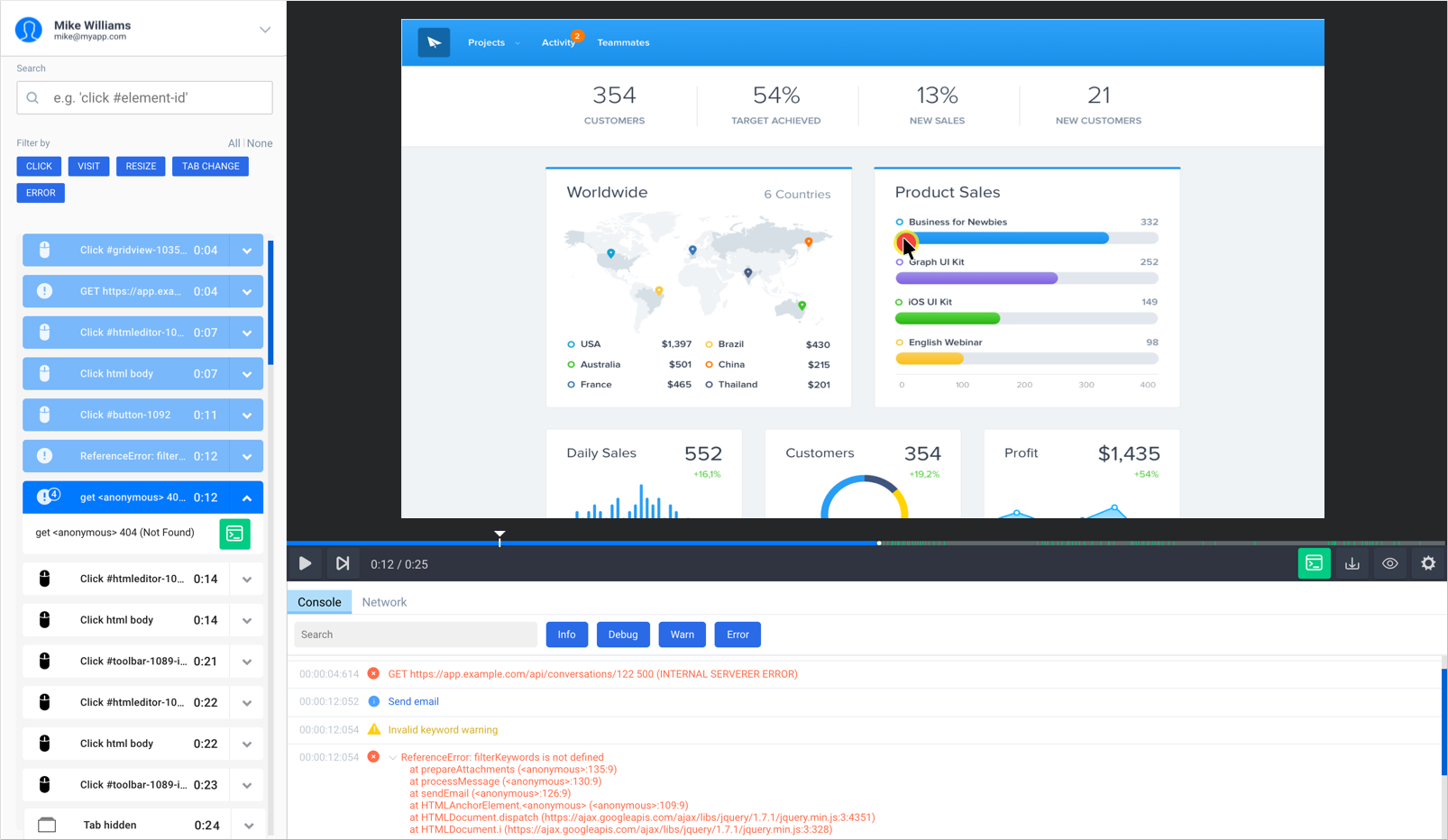Viewport: 1448px width, 840px height.
Task: Click the user avatar icon for Mike Williams
Action: pos(29,30)
